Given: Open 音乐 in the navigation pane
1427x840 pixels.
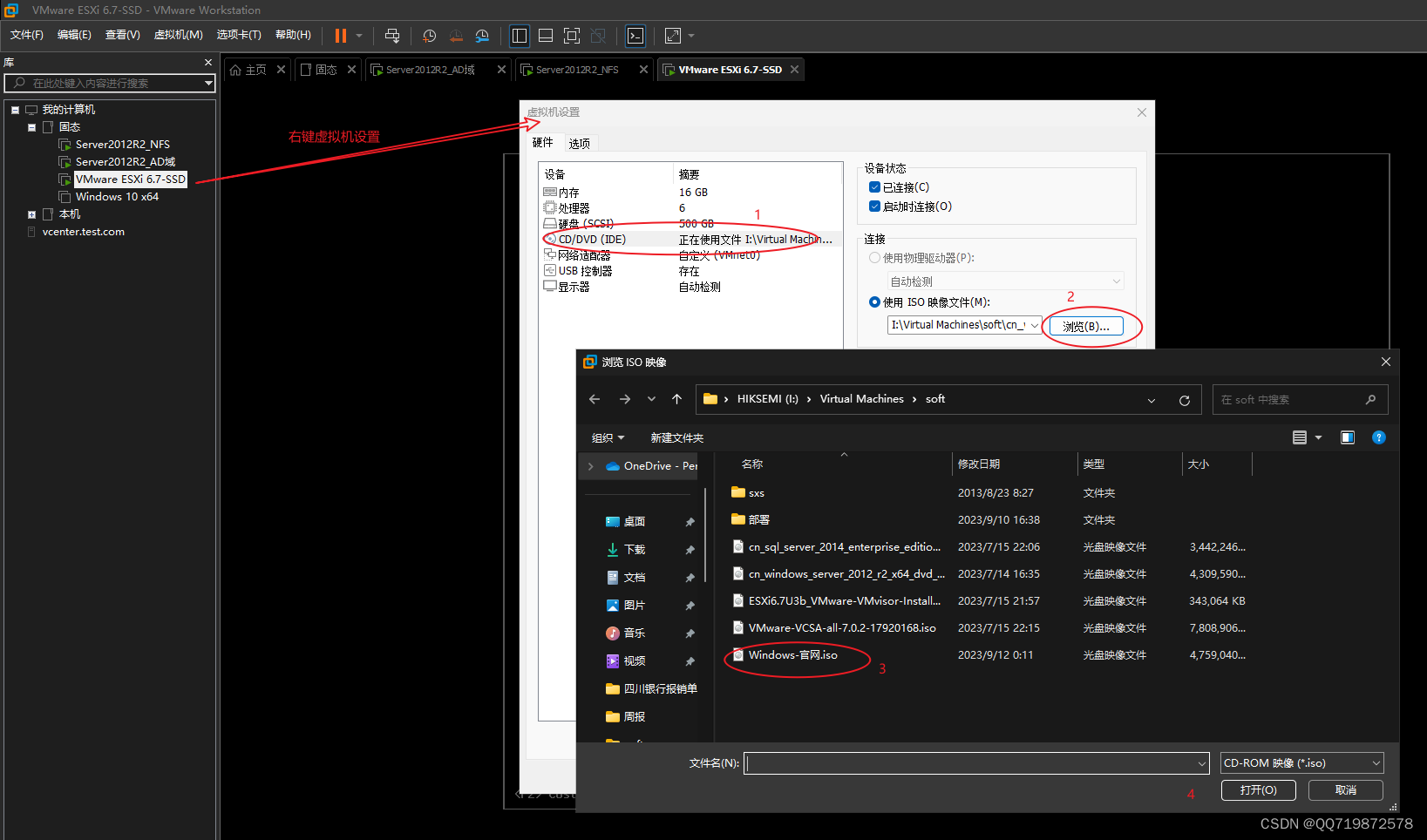Looking at the screenshot, I should pyautogui.click(x=634, y=633).
